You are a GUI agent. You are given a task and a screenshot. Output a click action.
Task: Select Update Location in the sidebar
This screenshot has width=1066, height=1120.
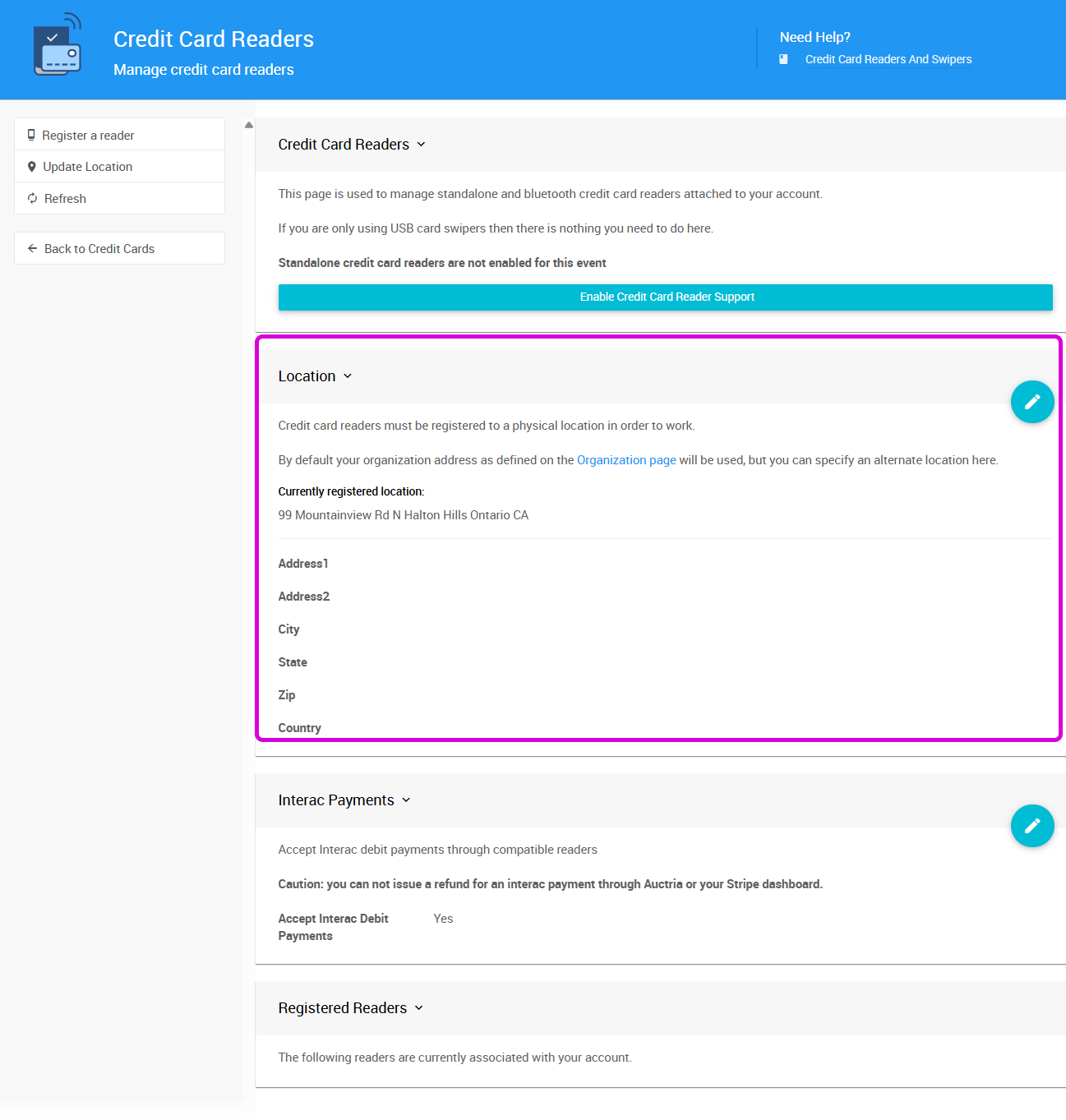[x=87, y=167]
